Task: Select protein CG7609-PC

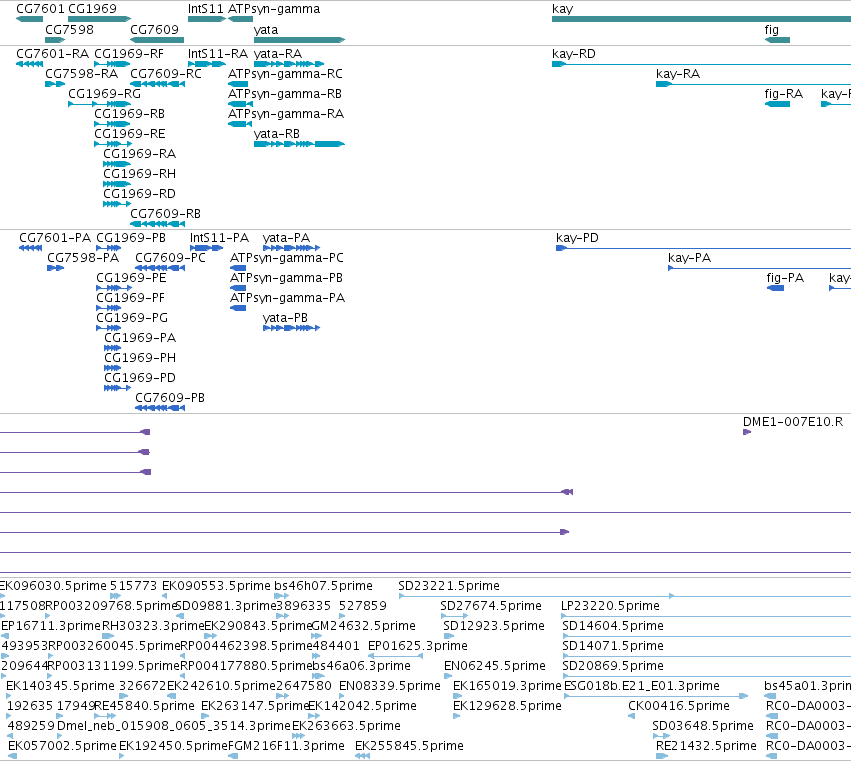Action: (x=170, y=258)
